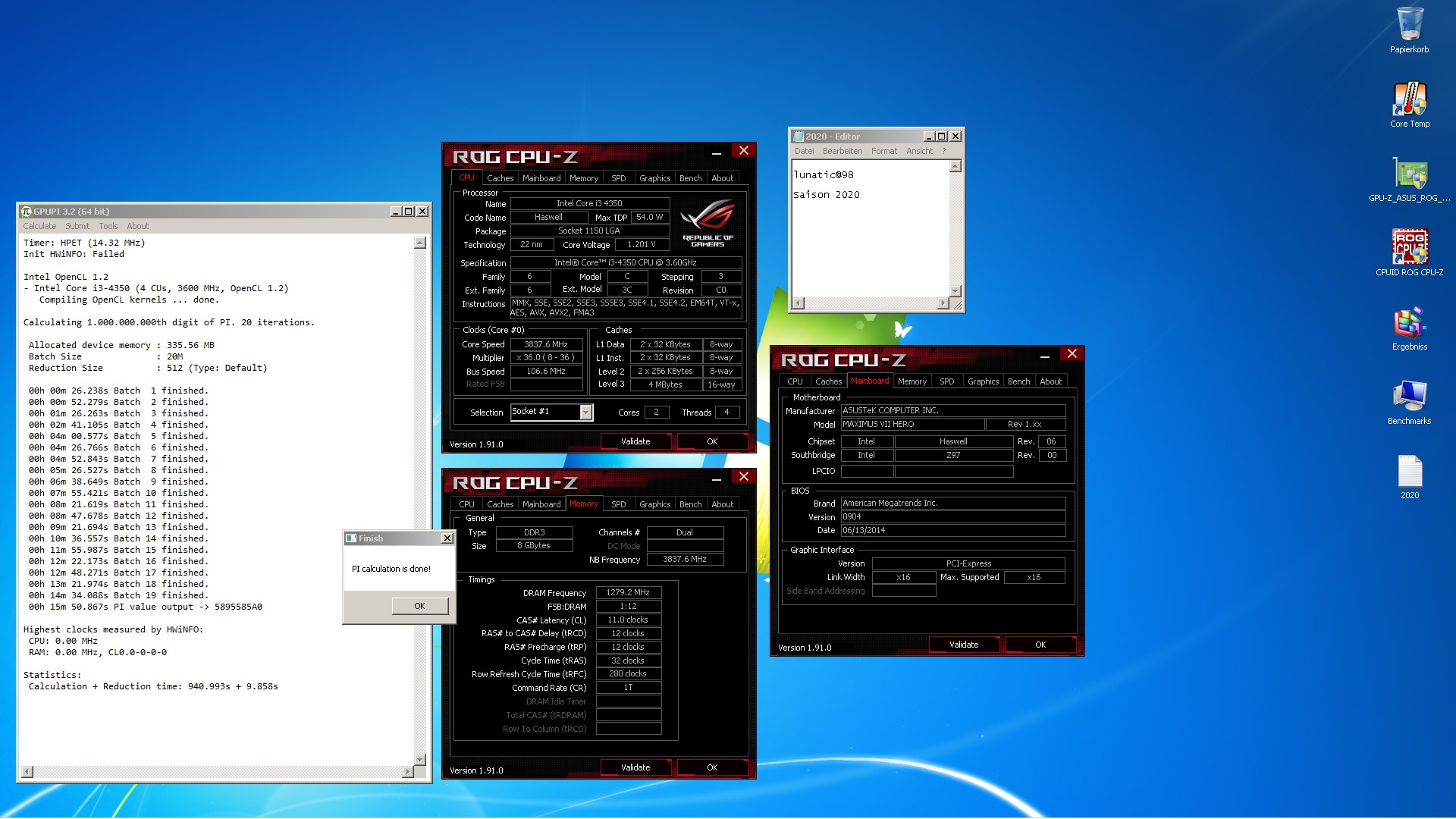Open the Ansicht menu in Editor
The image size is (1456, 819).
click(919, 151)
